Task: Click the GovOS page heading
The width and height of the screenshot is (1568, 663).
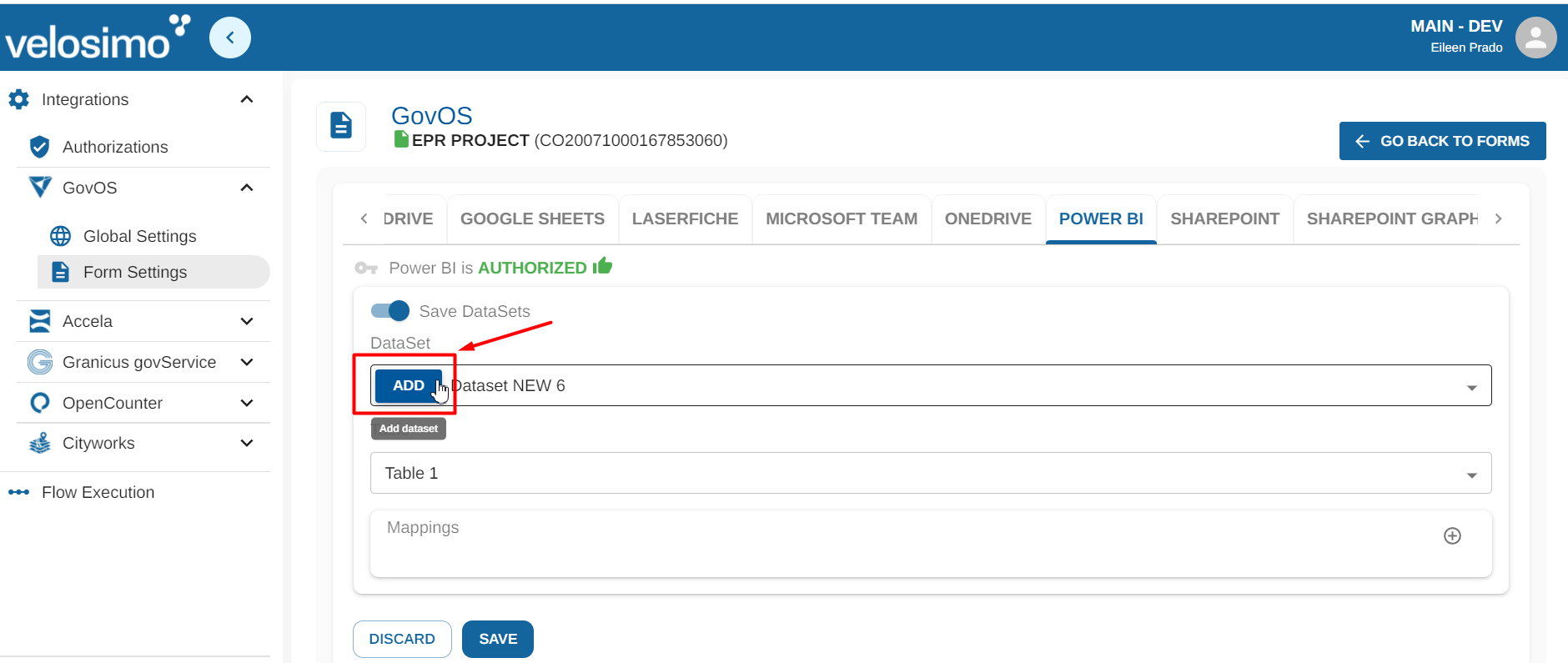Action: point(431,116)
